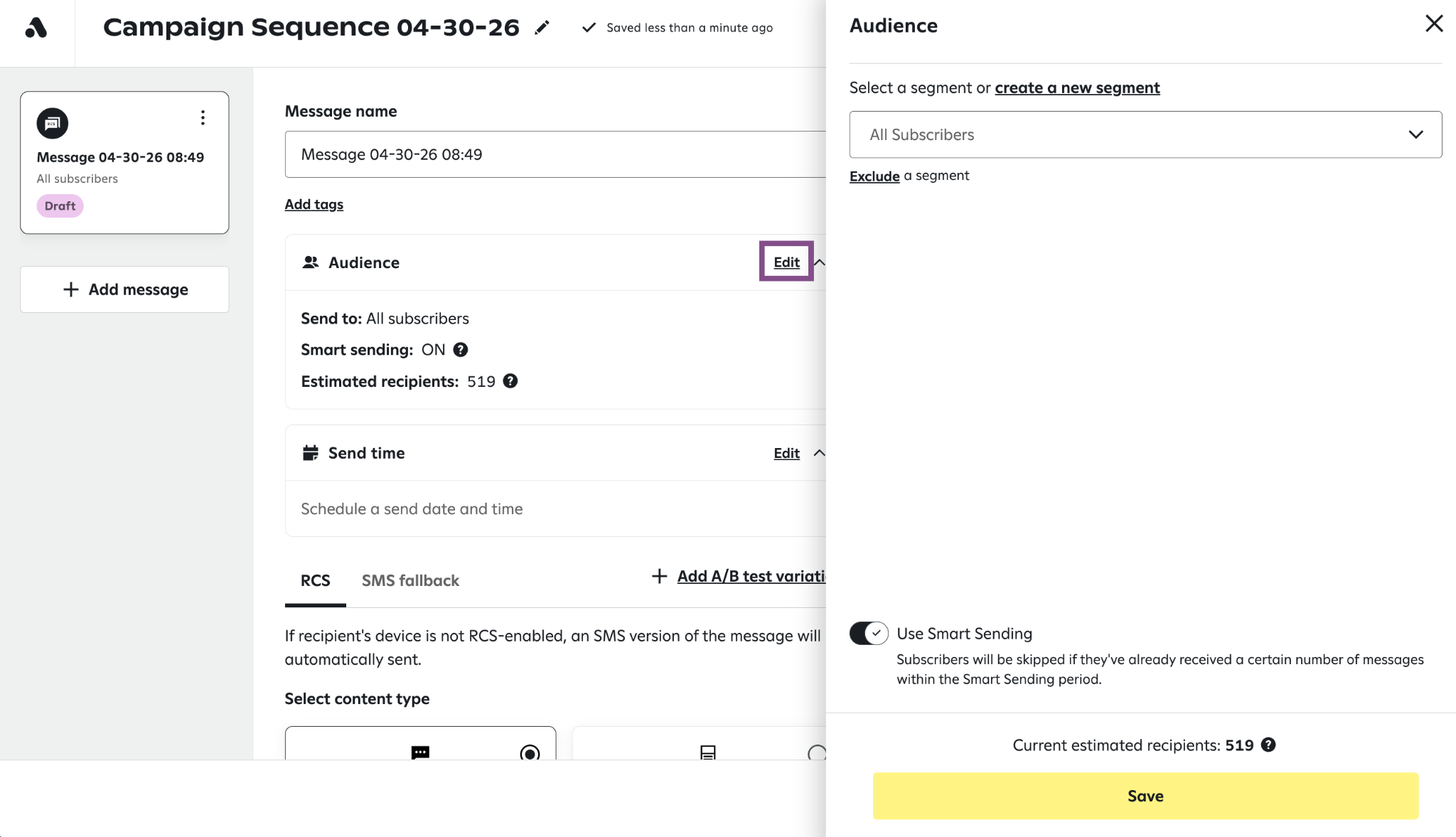Open the All Subscribers segment dropdown
Screen dimensions: 1456x837
tap(1145, 134)
